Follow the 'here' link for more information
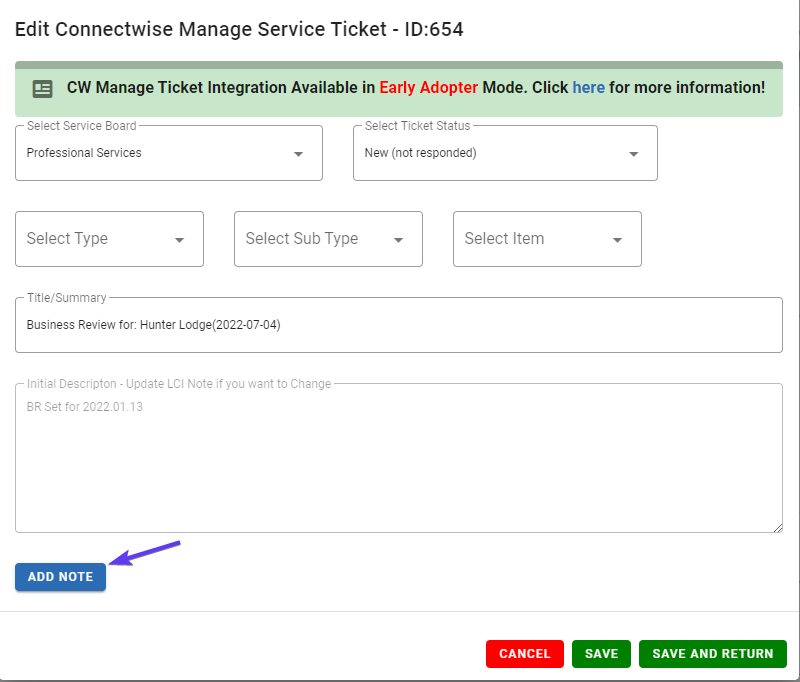 (x=588, y=88)
